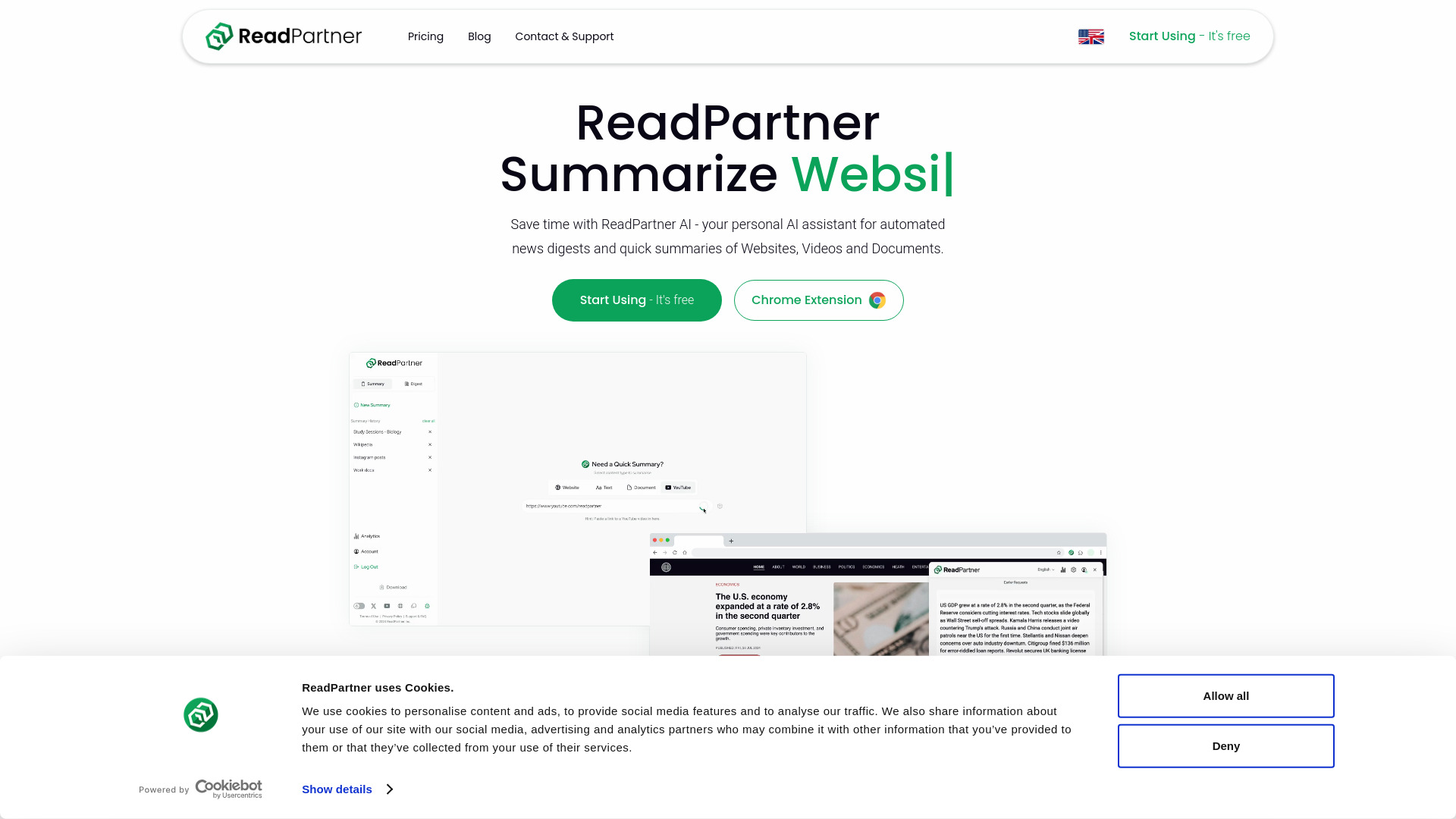Click the UK flag language selector icon
Viewport: 1456px width, 819px height.
click(x=1091, y=36)
